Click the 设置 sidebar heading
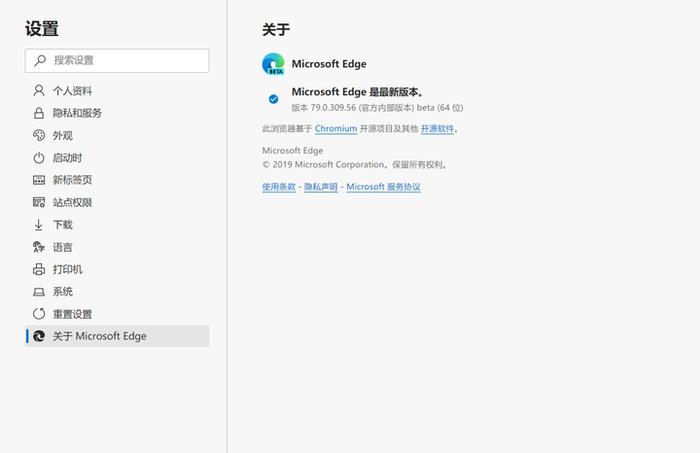This screenshot has width=700, height=453. 42,29
